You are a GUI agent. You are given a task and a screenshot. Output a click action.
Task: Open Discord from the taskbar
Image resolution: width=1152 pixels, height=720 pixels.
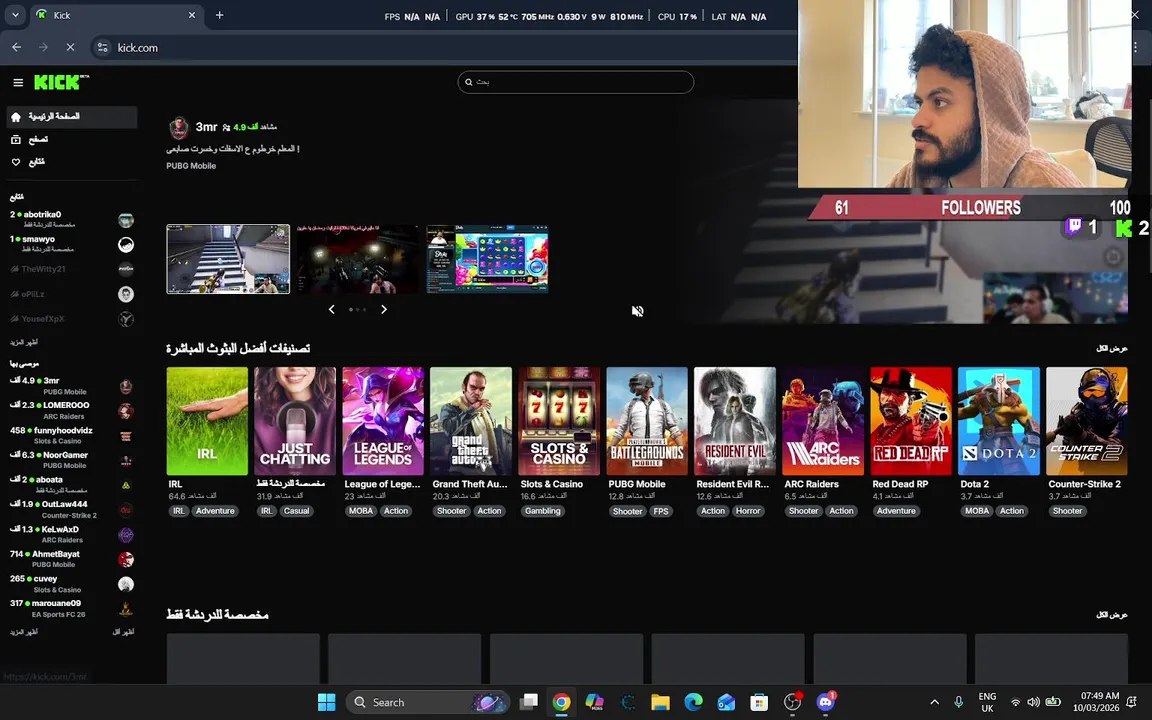click(x=826, y=702)
